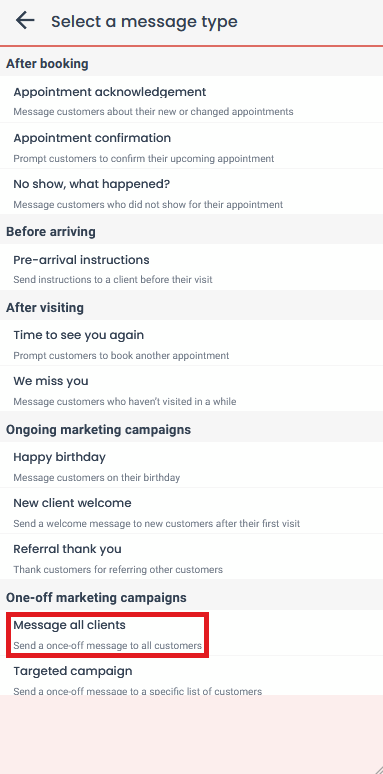This screenshot has height=774, width=383.
Task: Click the 'Before arriving' section header
Action: 50,232
